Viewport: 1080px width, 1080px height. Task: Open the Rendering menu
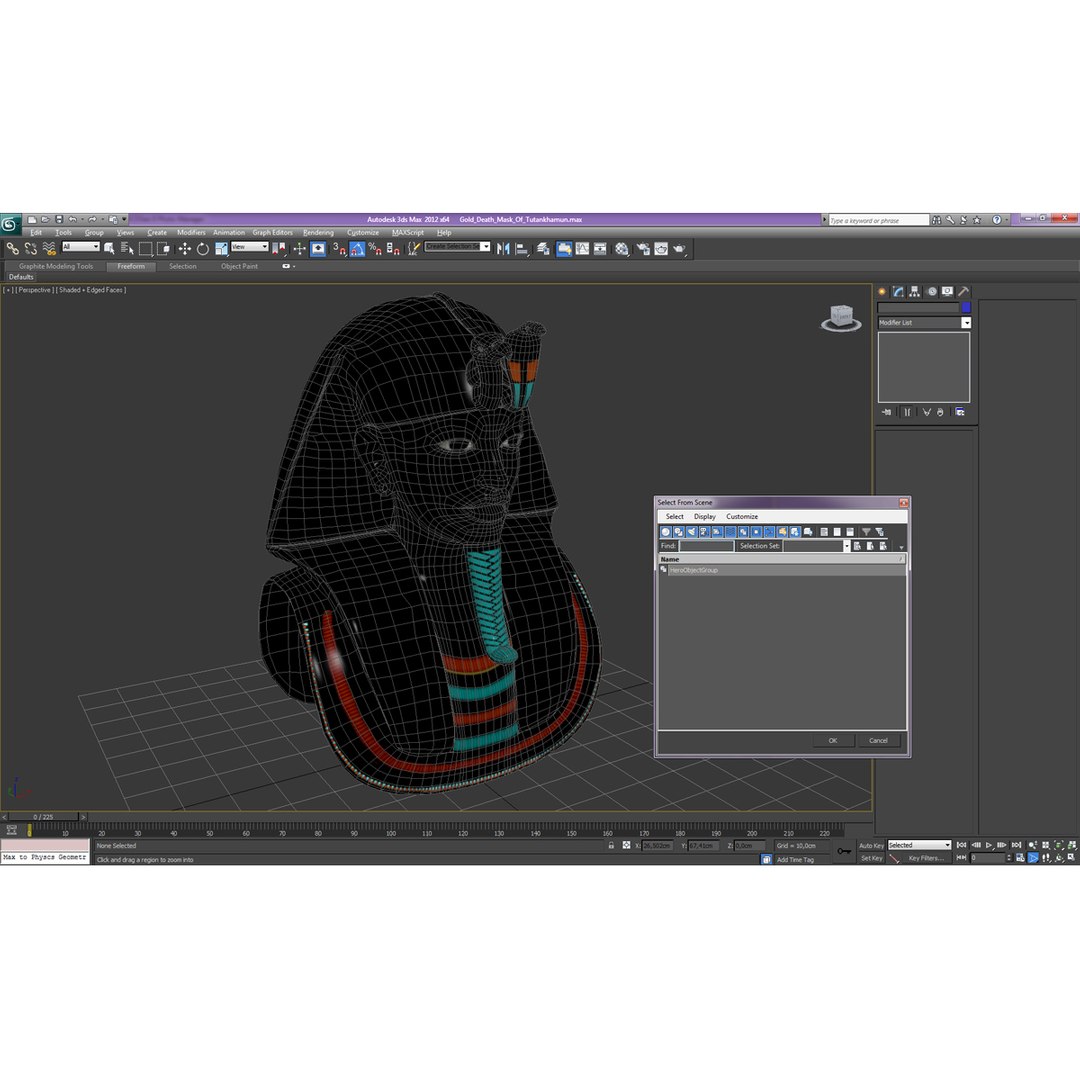click(318, 233)
